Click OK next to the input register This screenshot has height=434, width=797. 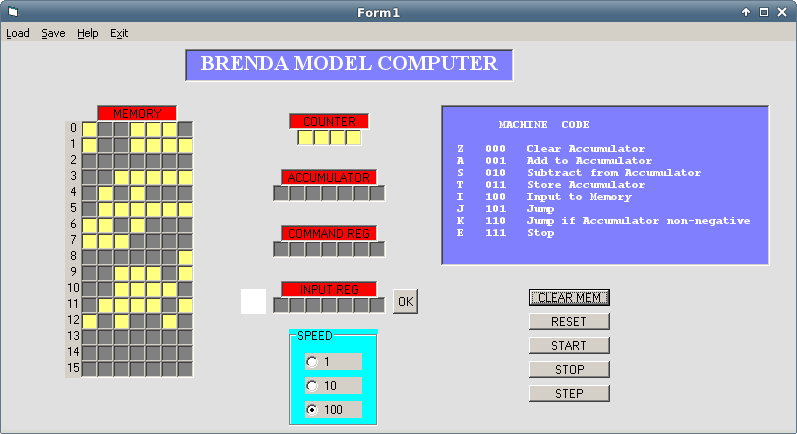click(405, 301)
